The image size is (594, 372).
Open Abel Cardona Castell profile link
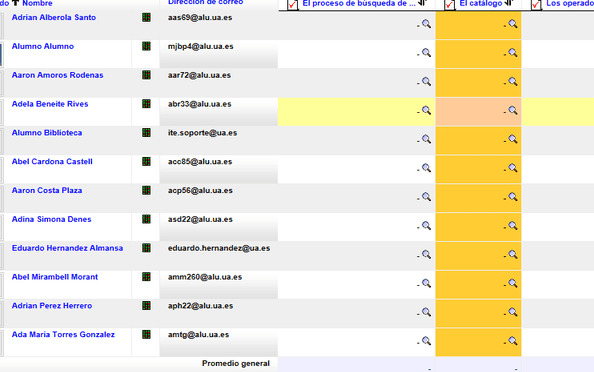(x=52, y=161)
